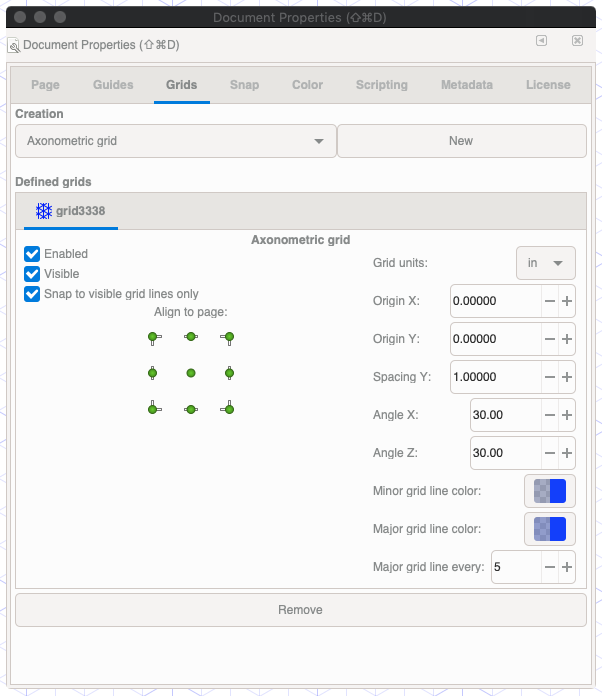This screenshot has width=602, height=696.
Task: Click the center align to page icon
Action: [191, 373]
